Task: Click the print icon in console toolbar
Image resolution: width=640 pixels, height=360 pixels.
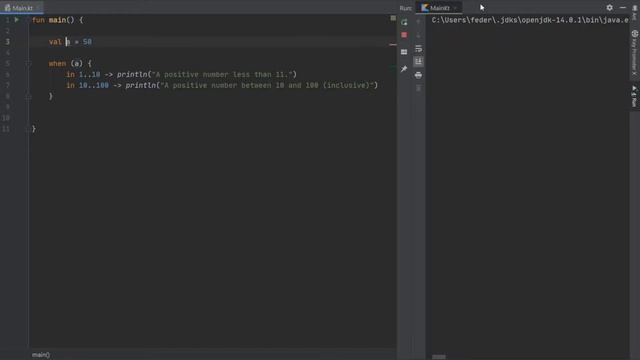Action: click(x=418, y=75)
